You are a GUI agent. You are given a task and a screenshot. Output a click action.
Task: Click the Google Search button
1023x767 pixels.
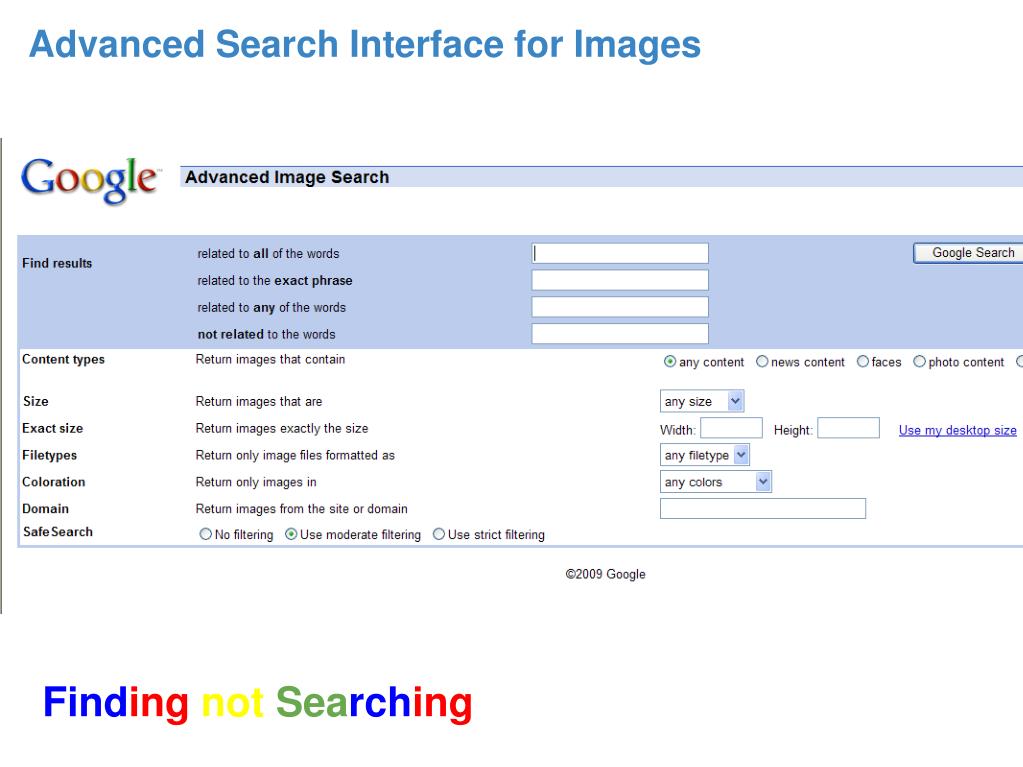[x=968, y=253]
